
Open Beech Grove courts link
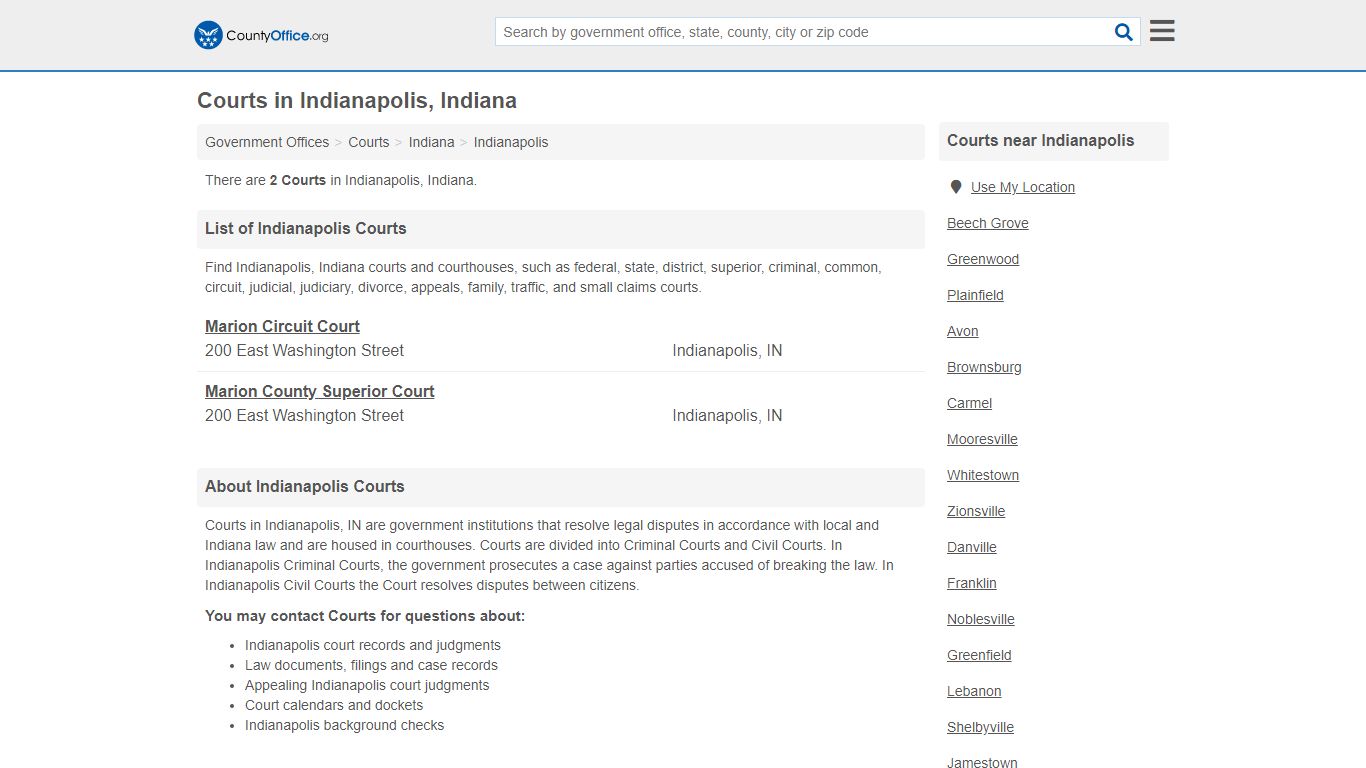(x=988, y=223)
